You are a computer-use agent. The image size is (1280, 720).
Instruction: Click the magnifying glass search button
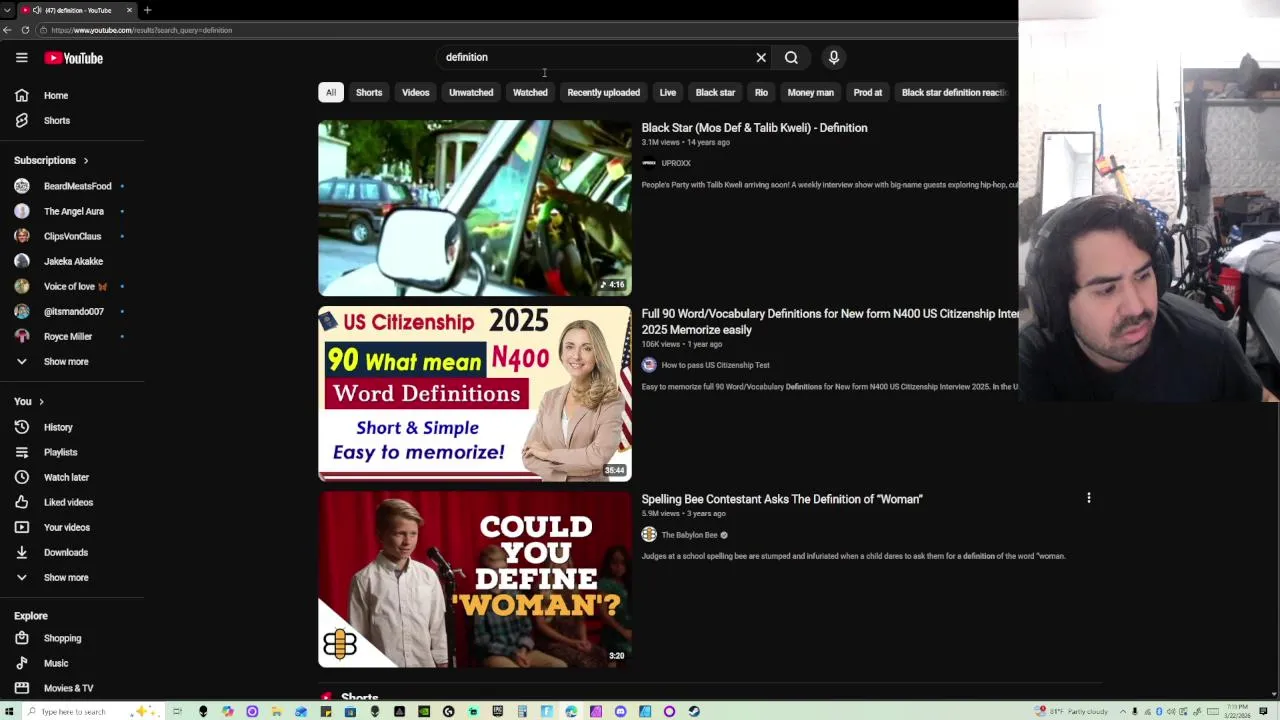[791, 57]
